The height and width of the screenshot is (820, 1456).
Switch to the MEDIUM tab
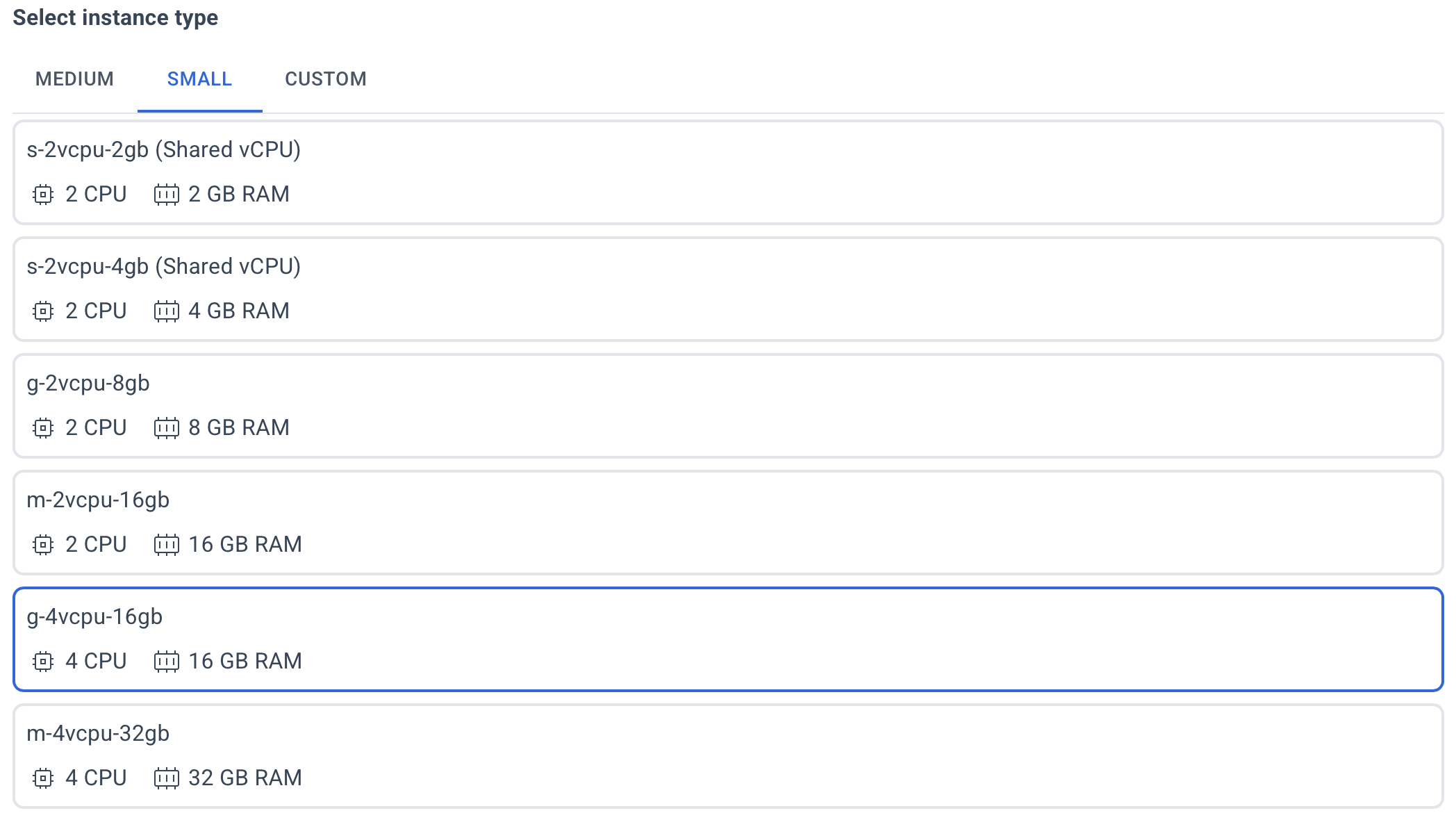(x=74, y=79)
